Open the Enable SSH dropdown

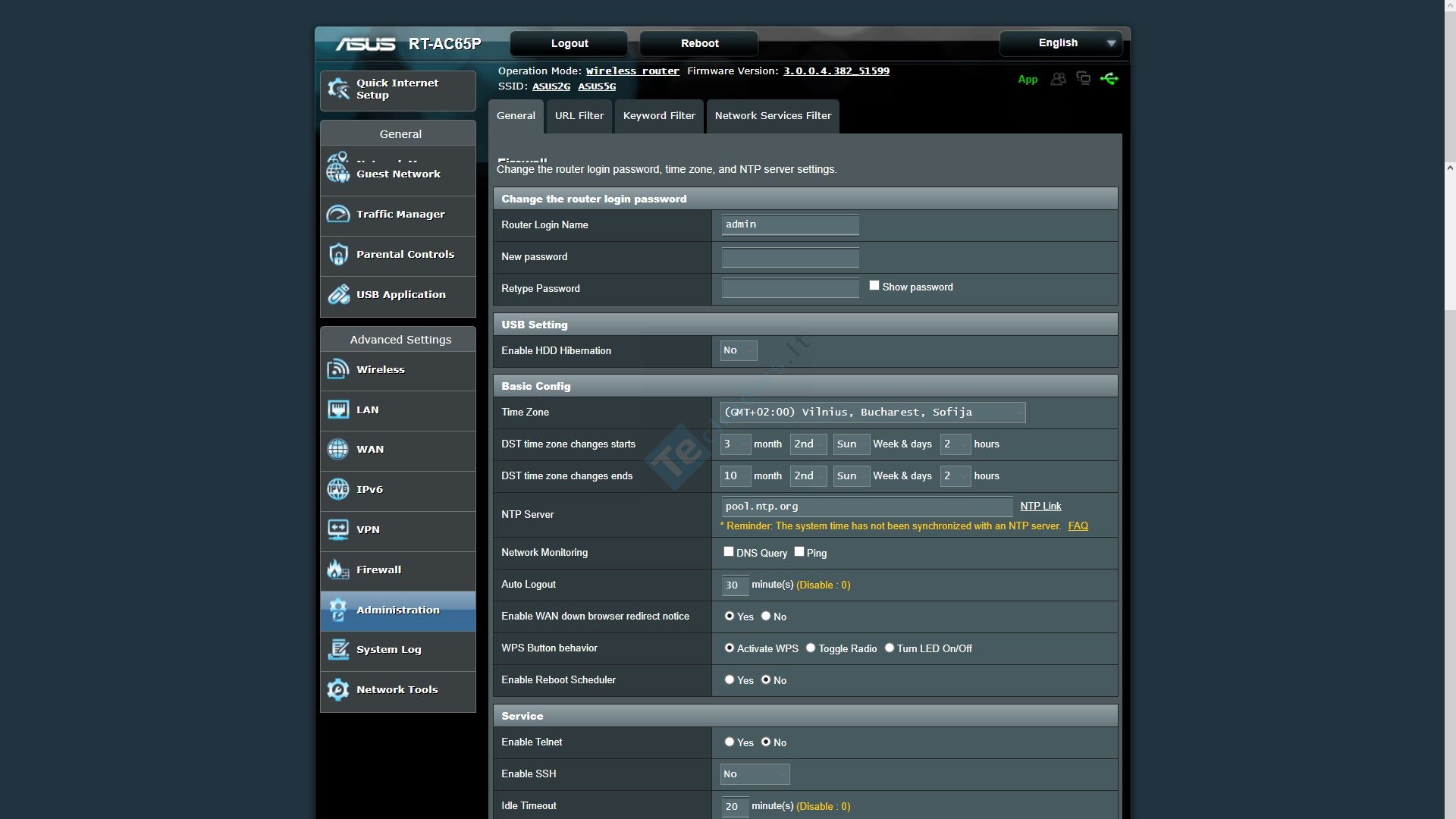coord(755,774)
